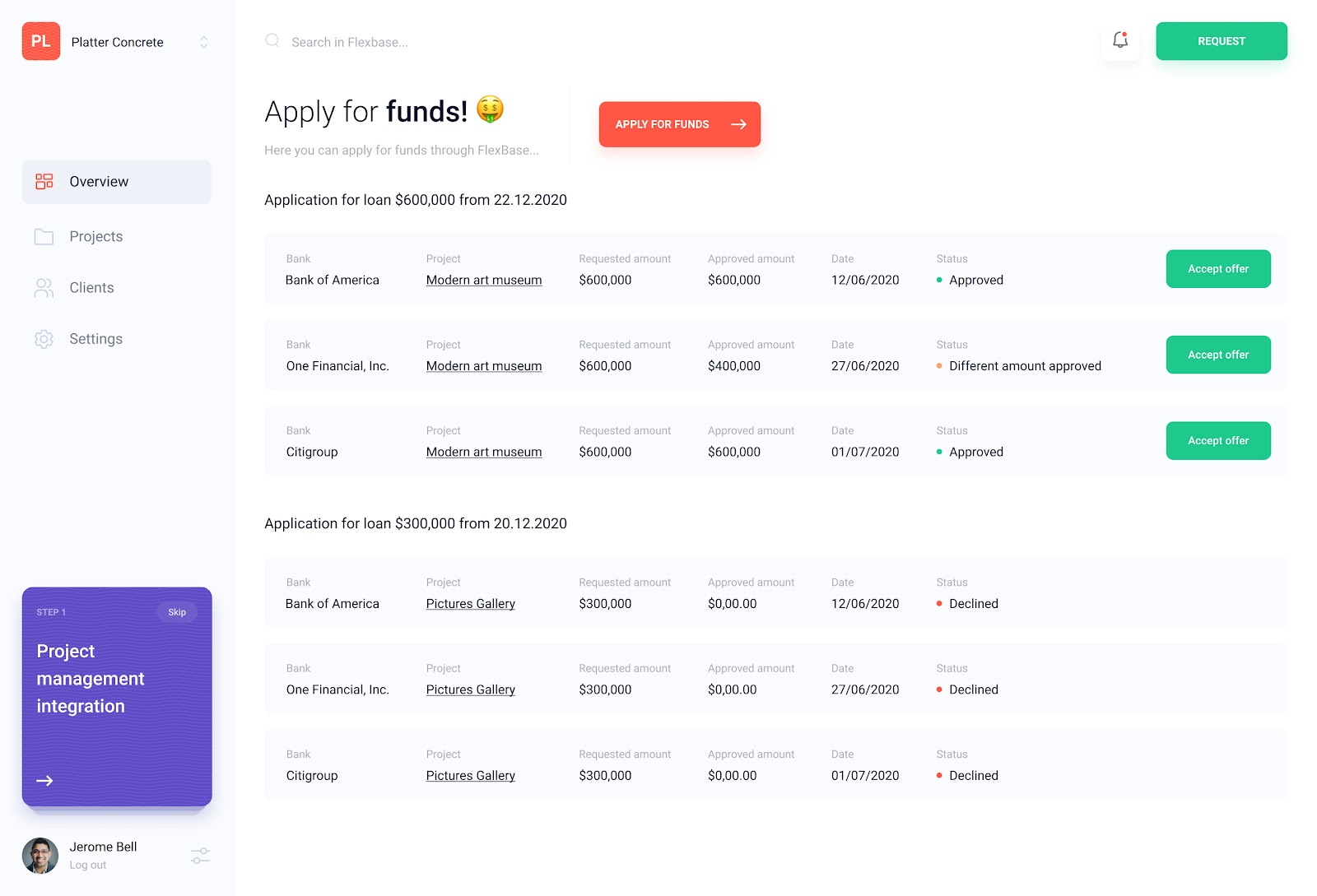This screenshot has width=1317, height=896.
Task: Accept offer from One Financial, Inc.
Action: click(1218, 355)
